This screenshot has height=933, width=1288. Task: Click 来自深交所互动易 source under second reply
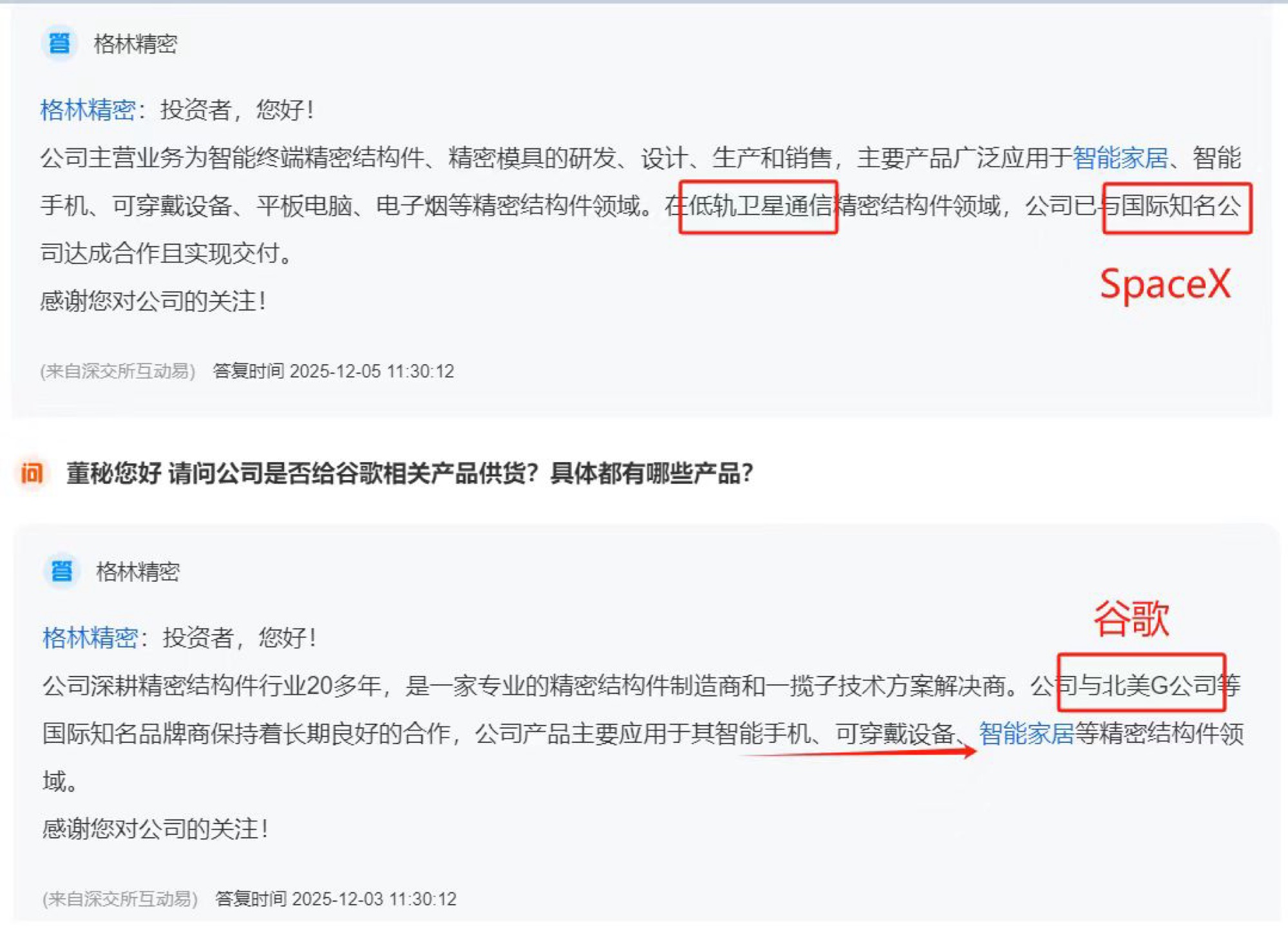pyautogui.click(x=120, y=899)
